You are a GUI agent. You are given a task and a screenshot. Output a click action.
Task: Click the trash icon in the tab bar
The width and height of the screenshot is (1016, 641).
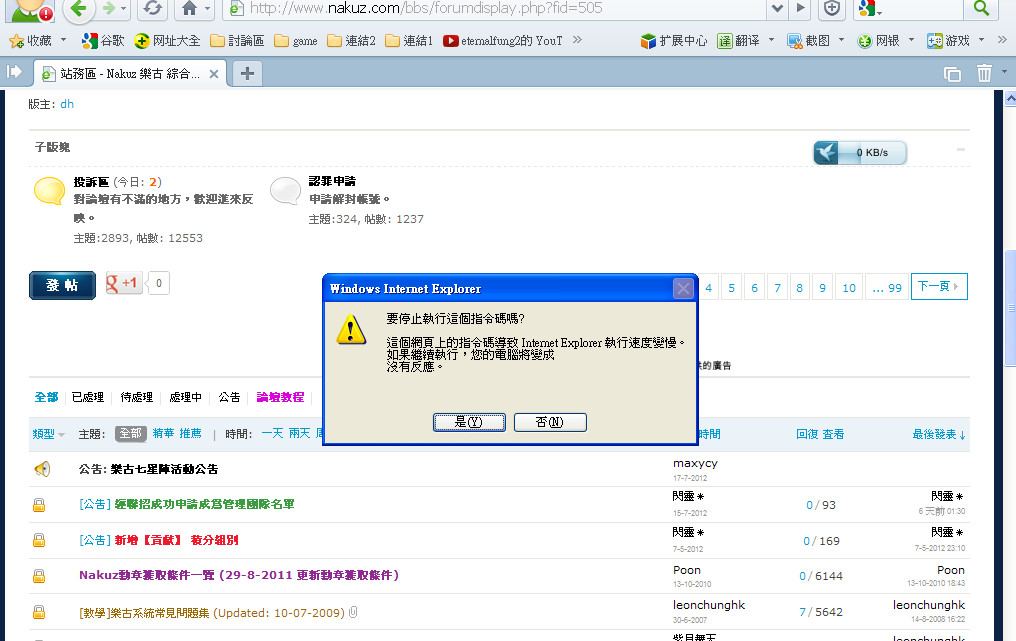point(985,73)
